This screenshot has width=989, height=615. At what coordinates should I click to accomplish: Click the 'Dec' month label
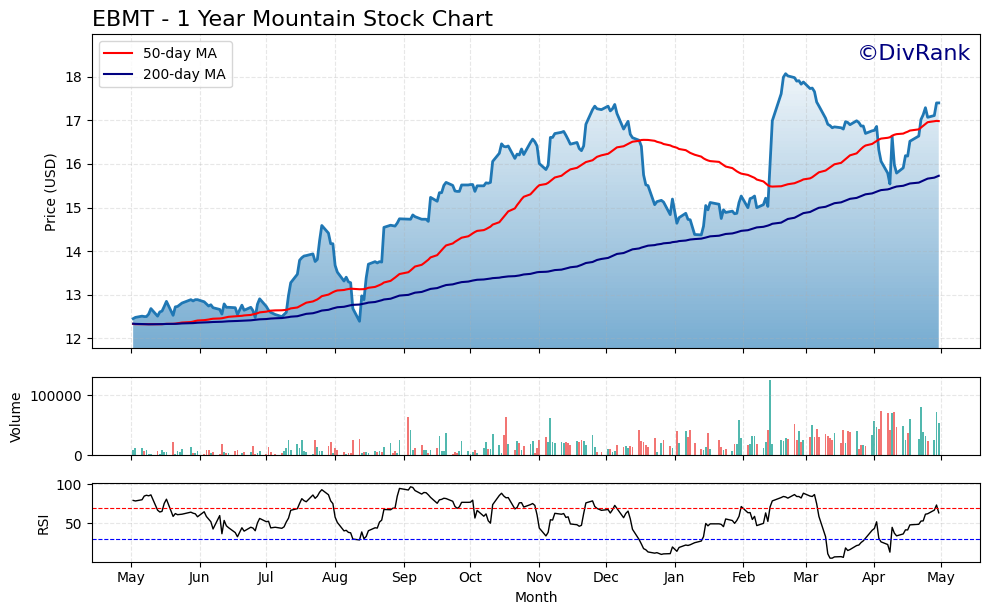pyautogui.click(x=606, y=577)
